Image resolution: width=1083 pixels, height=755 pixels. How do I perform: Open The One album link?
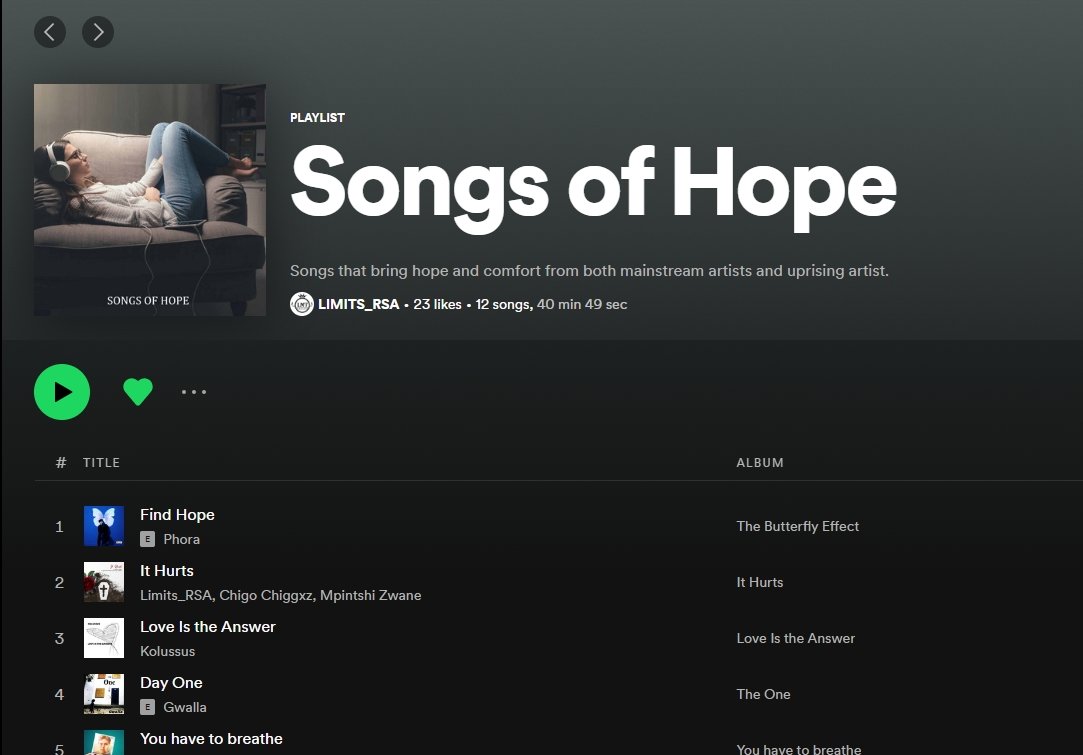point(763,694)
